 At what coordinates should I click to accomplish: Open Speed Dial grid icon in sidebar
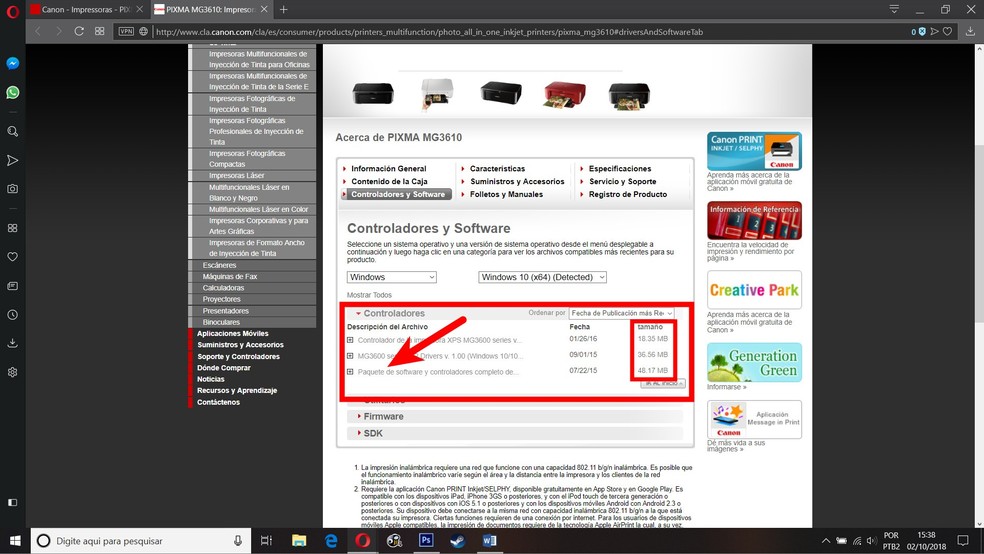(x=13, y=228)
